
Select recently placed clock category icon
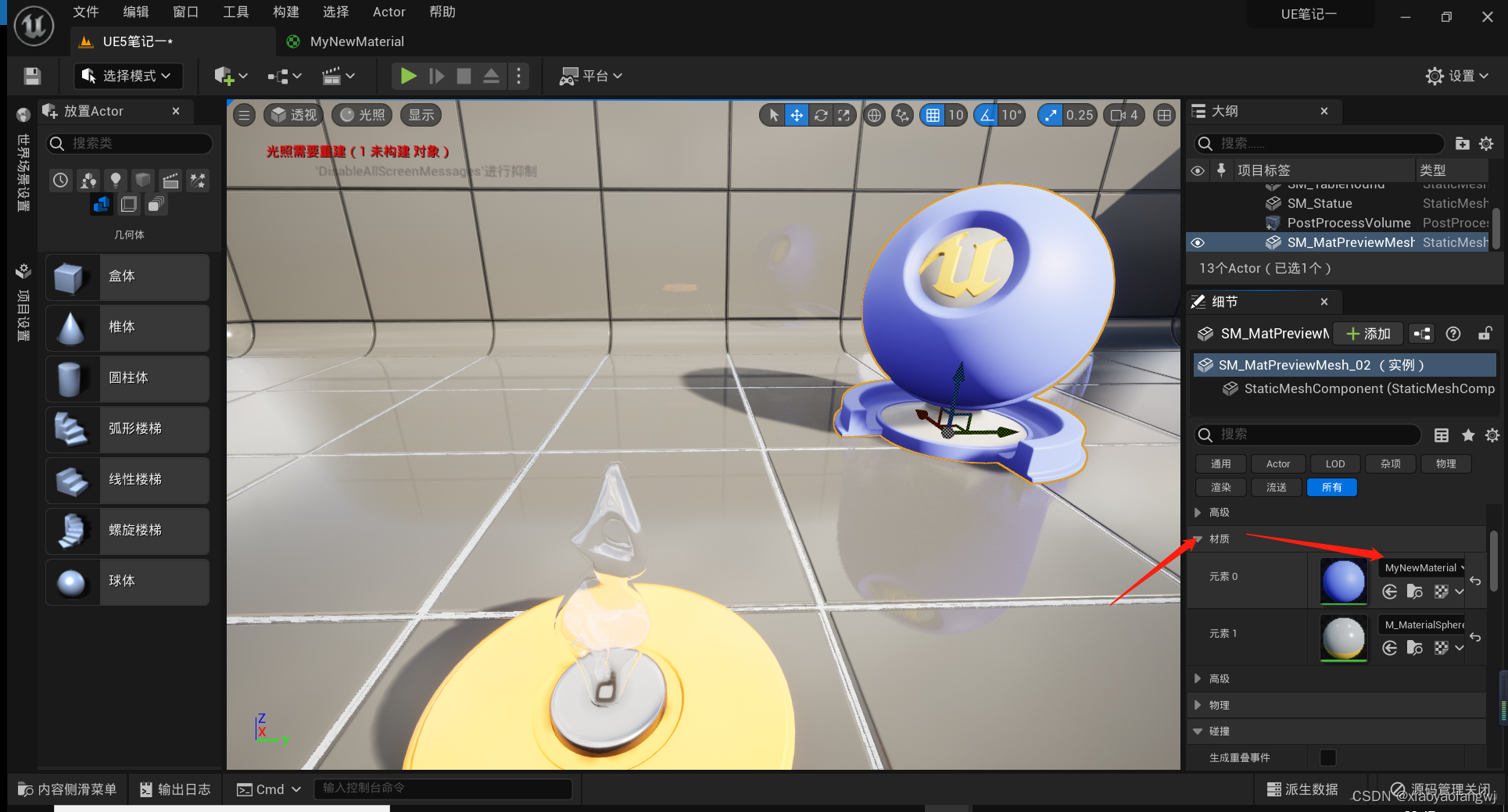pyautogui.click(x=61, y=181)
